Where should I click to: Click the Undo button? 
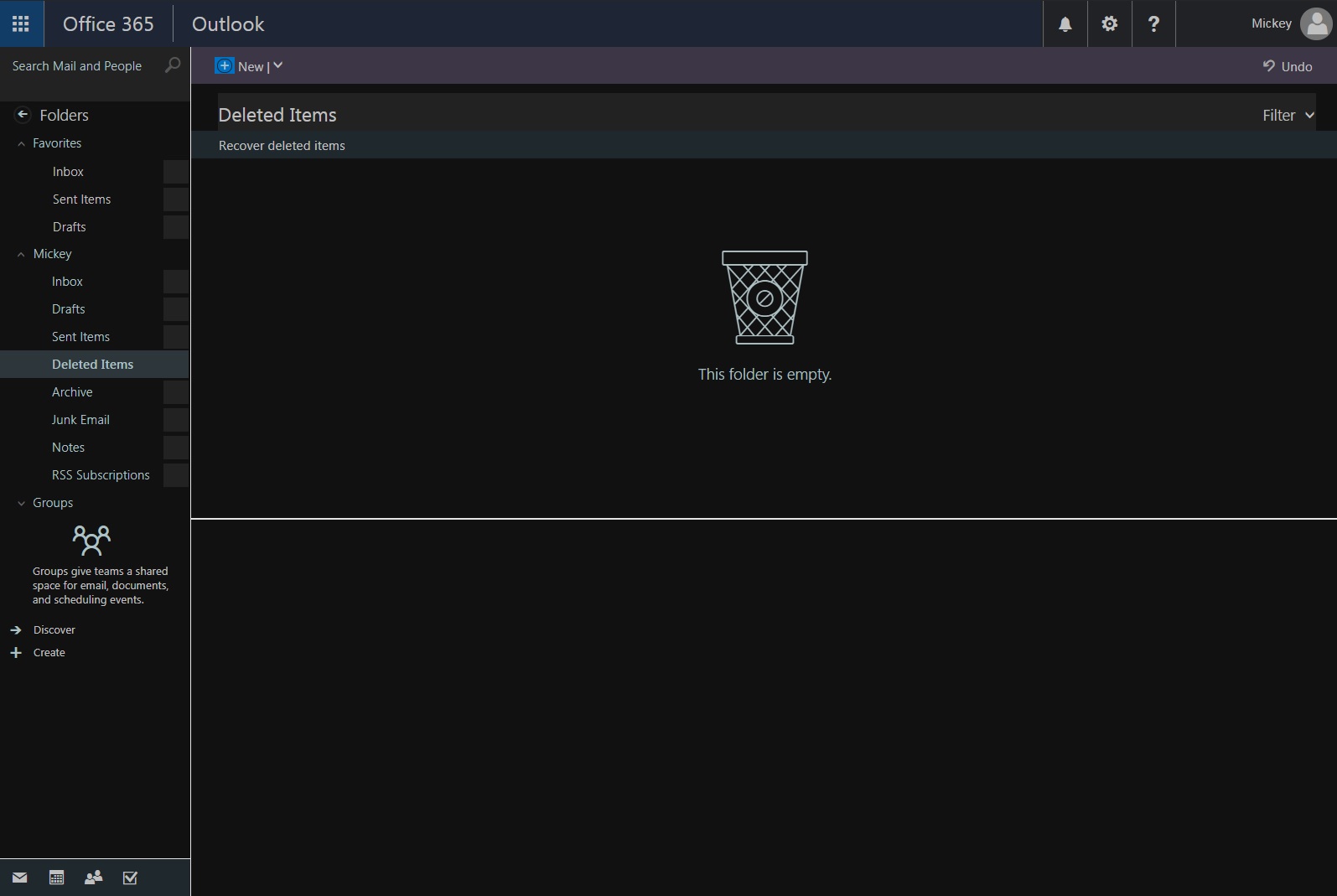(1288, 66)
